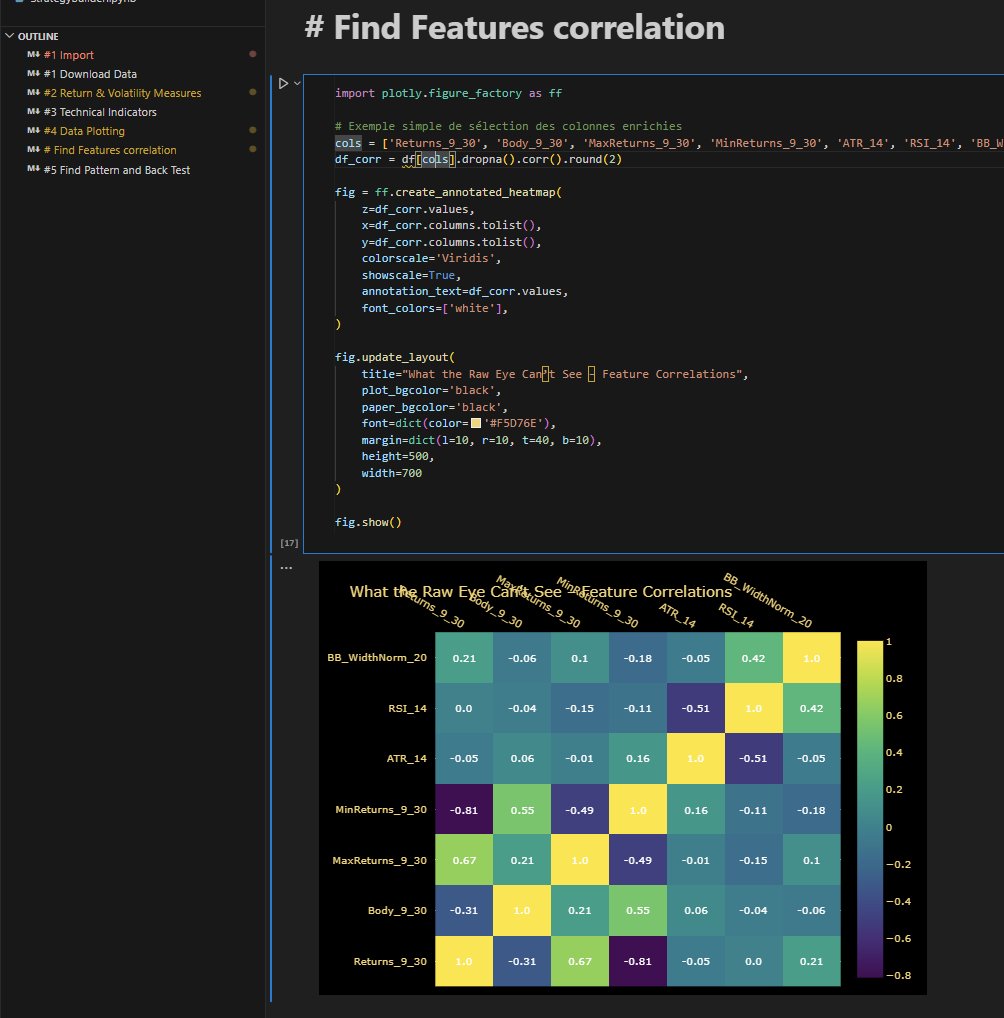This screenshot has width=1004, height=1018.
Task: Open the cell output more actions ellipsis
Action: 286,567
